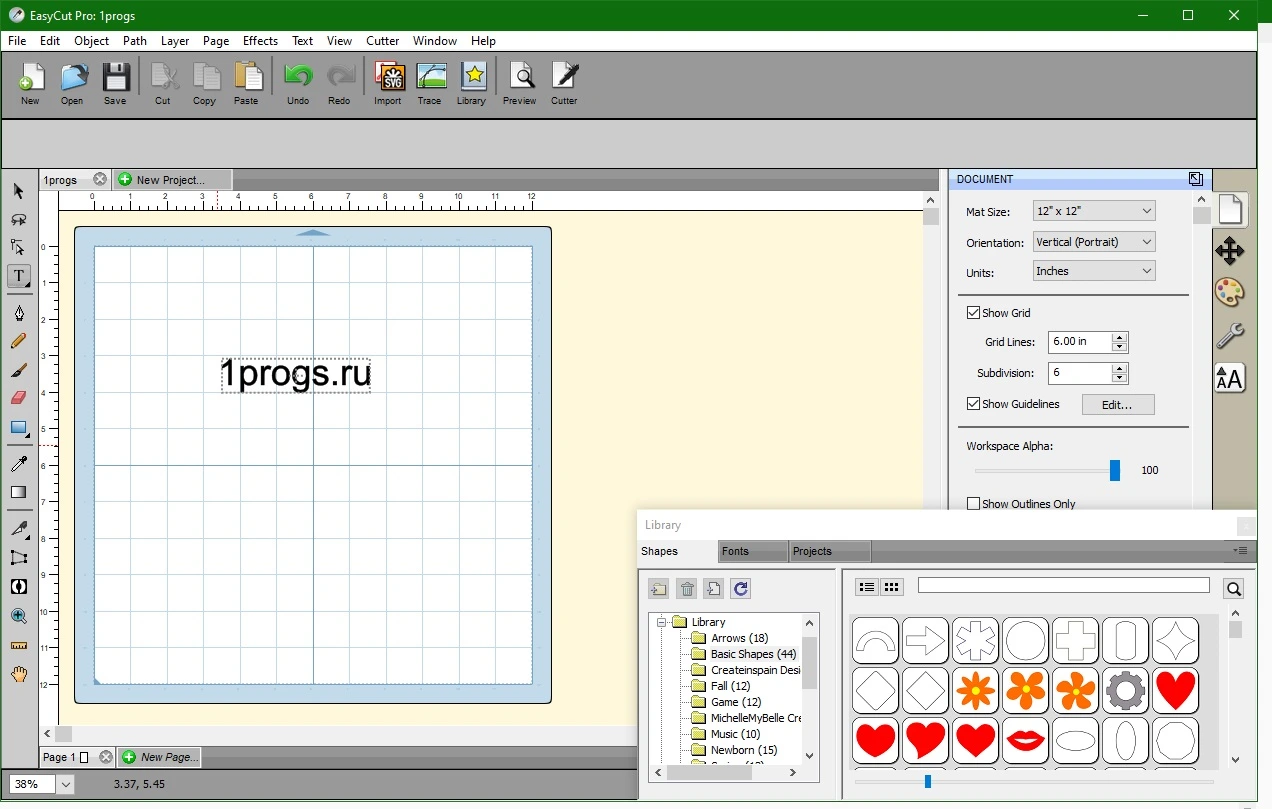Click the Import SVG toolbar icon
The width and height of the screenshot is (1272, 809).
[388, 83]
